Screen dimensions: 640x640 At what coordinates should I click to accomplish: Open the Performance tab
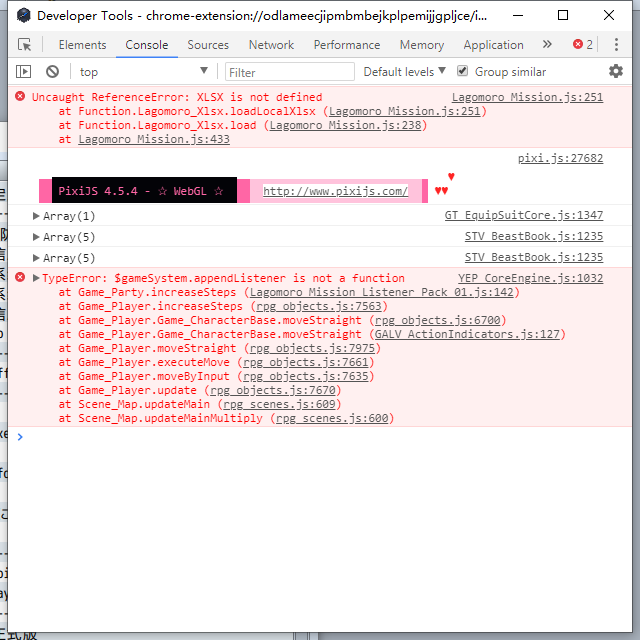point(347,45)
